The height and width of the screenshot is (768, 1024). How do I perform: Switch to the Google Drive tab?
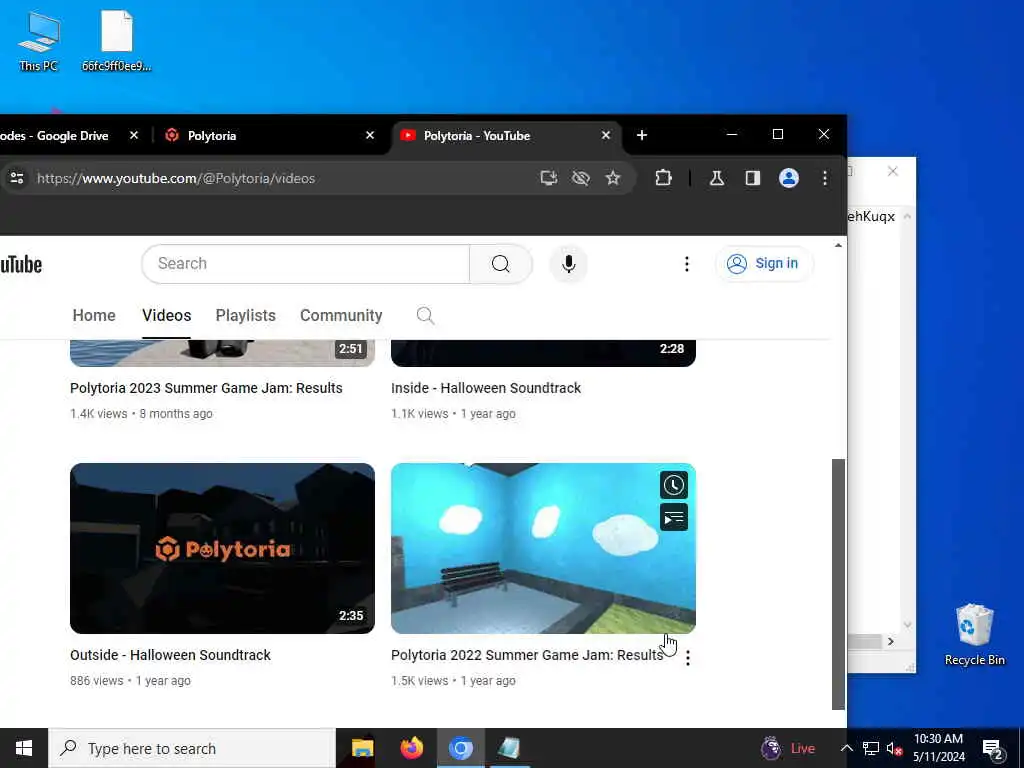pyautogui.click(x=71, y=135)
